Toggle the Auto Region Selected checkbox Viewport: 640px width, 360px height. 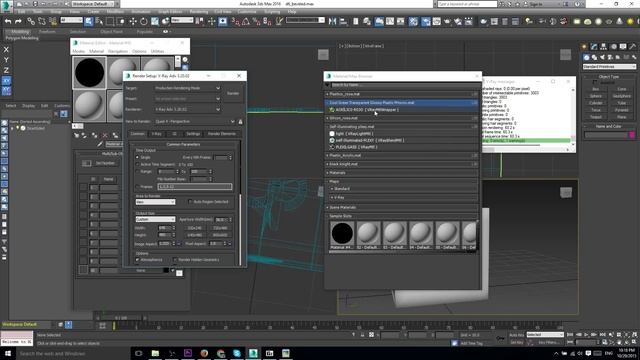point(190,202)
